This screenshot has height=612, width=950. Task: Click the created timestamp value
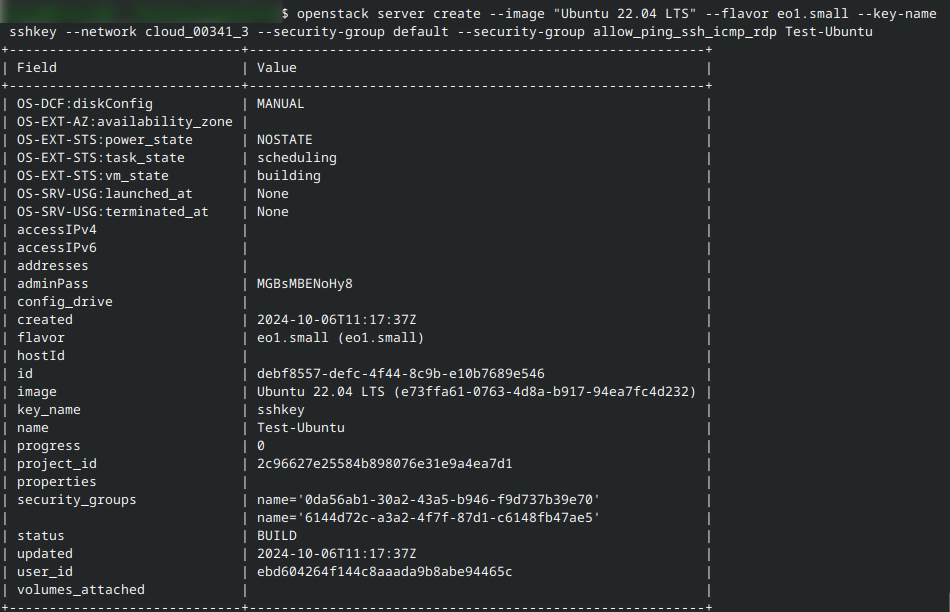[336, 320]
